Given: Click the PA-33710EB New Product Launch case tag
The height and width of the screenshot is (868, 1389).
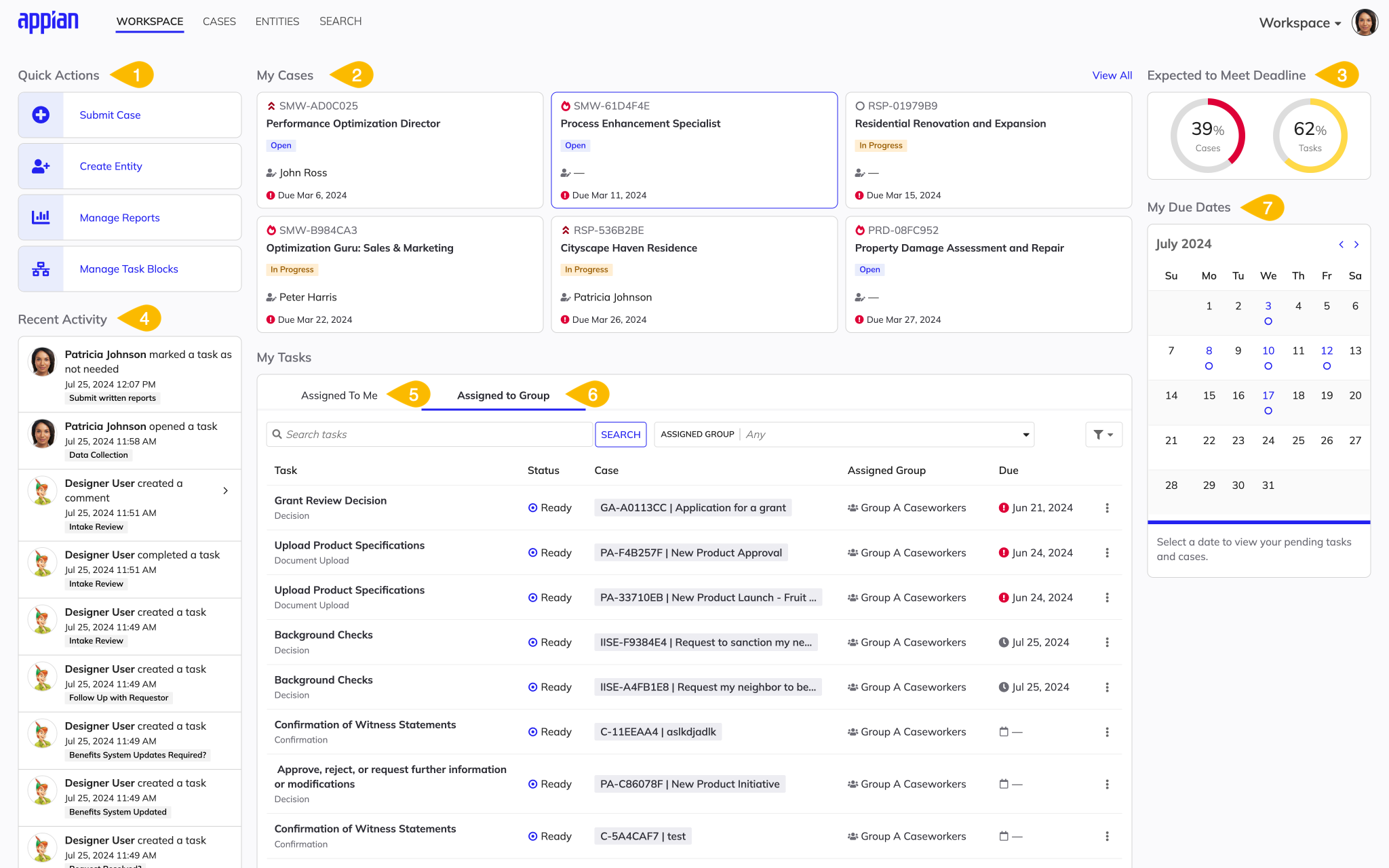Looking at the screenshot, I should coord(708,597).
